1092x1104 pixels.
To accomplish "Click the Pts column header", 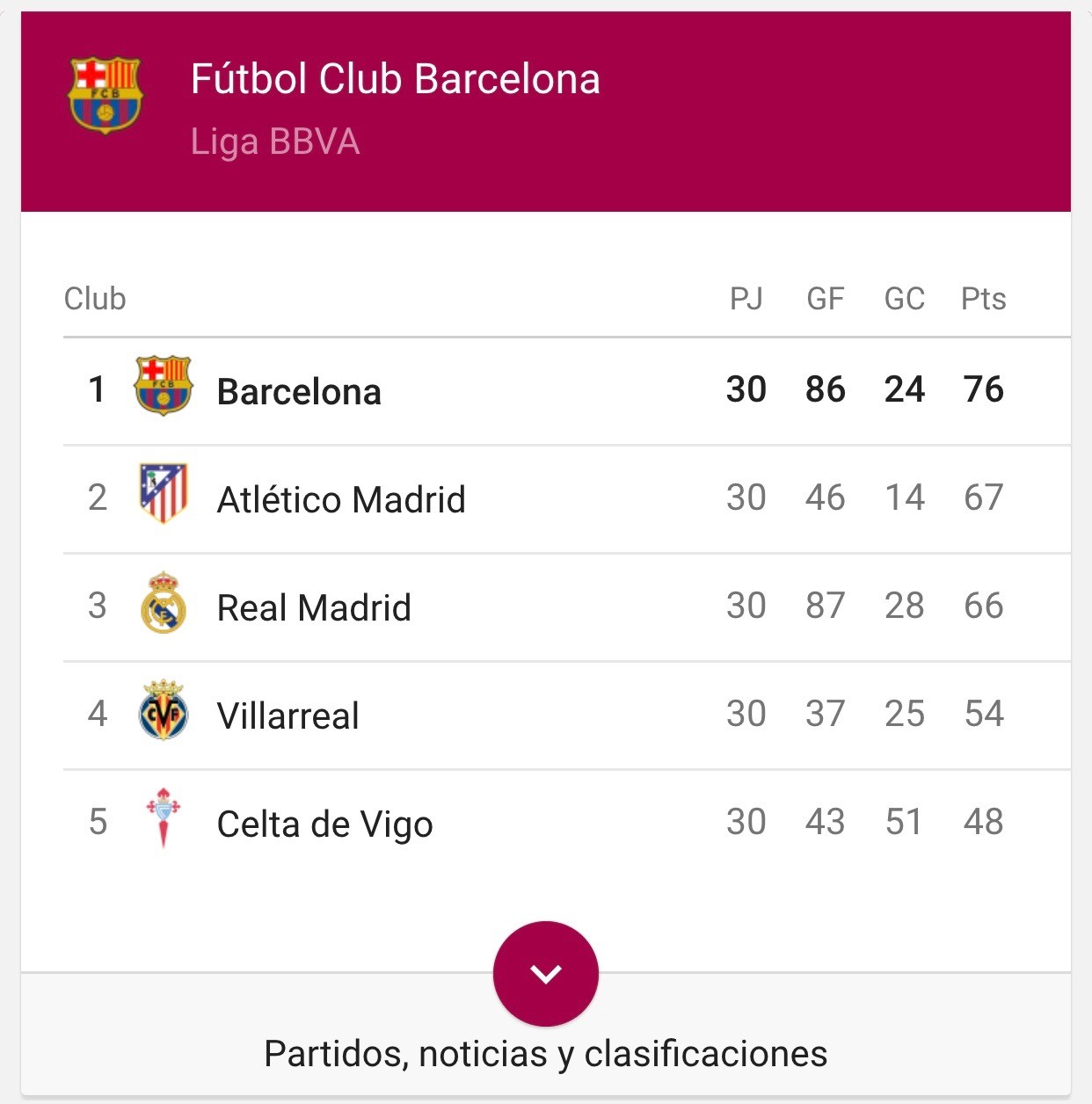I will 983,299.
